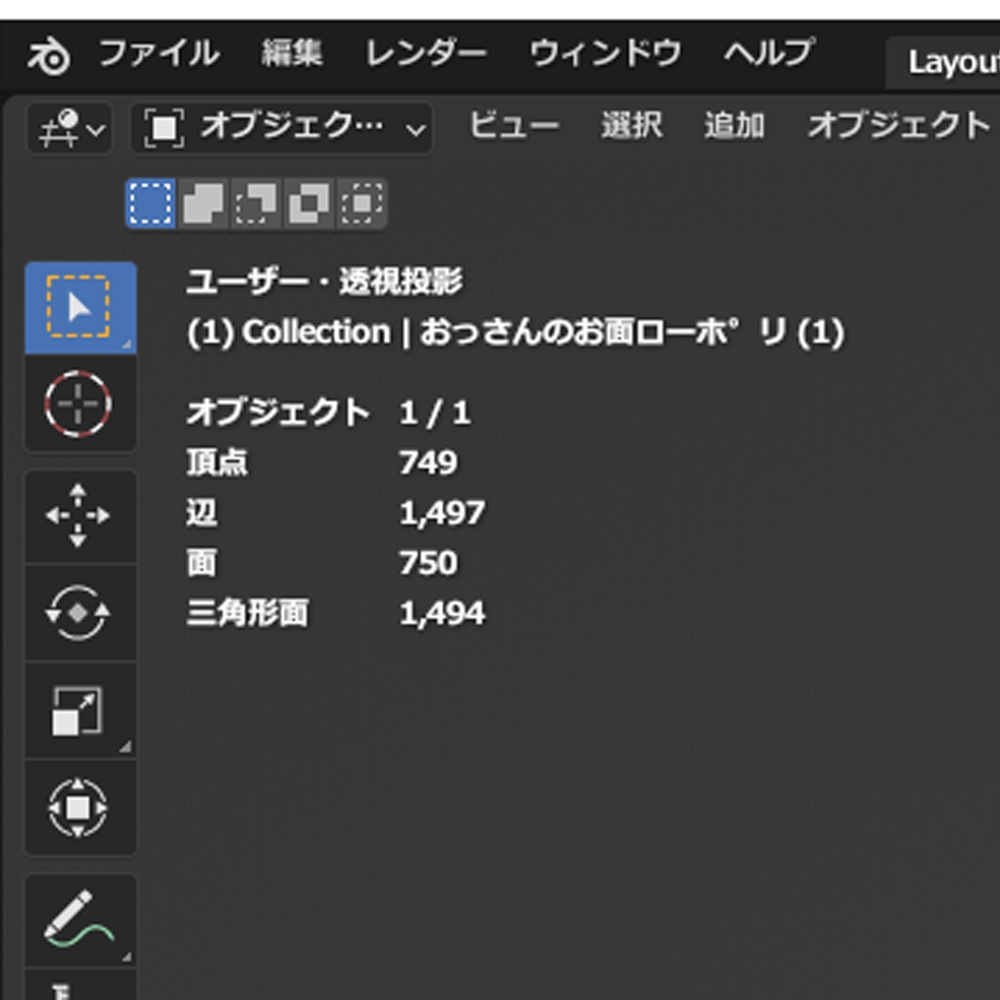The height and width of the screenshot is (1000, 1000).
Task: Expand the Box Select tool options corner
Action: click(127, 343)
